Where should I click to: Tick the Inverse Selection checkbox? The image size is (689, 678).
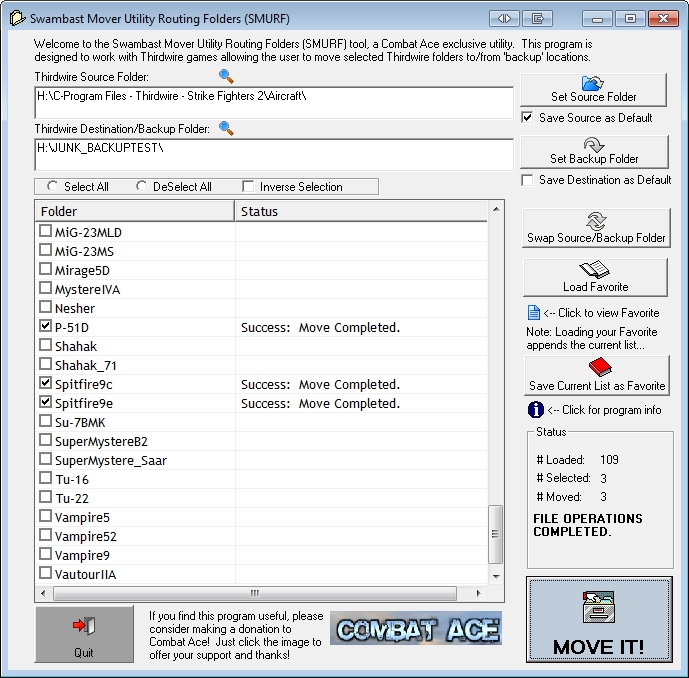pos(248,186)
